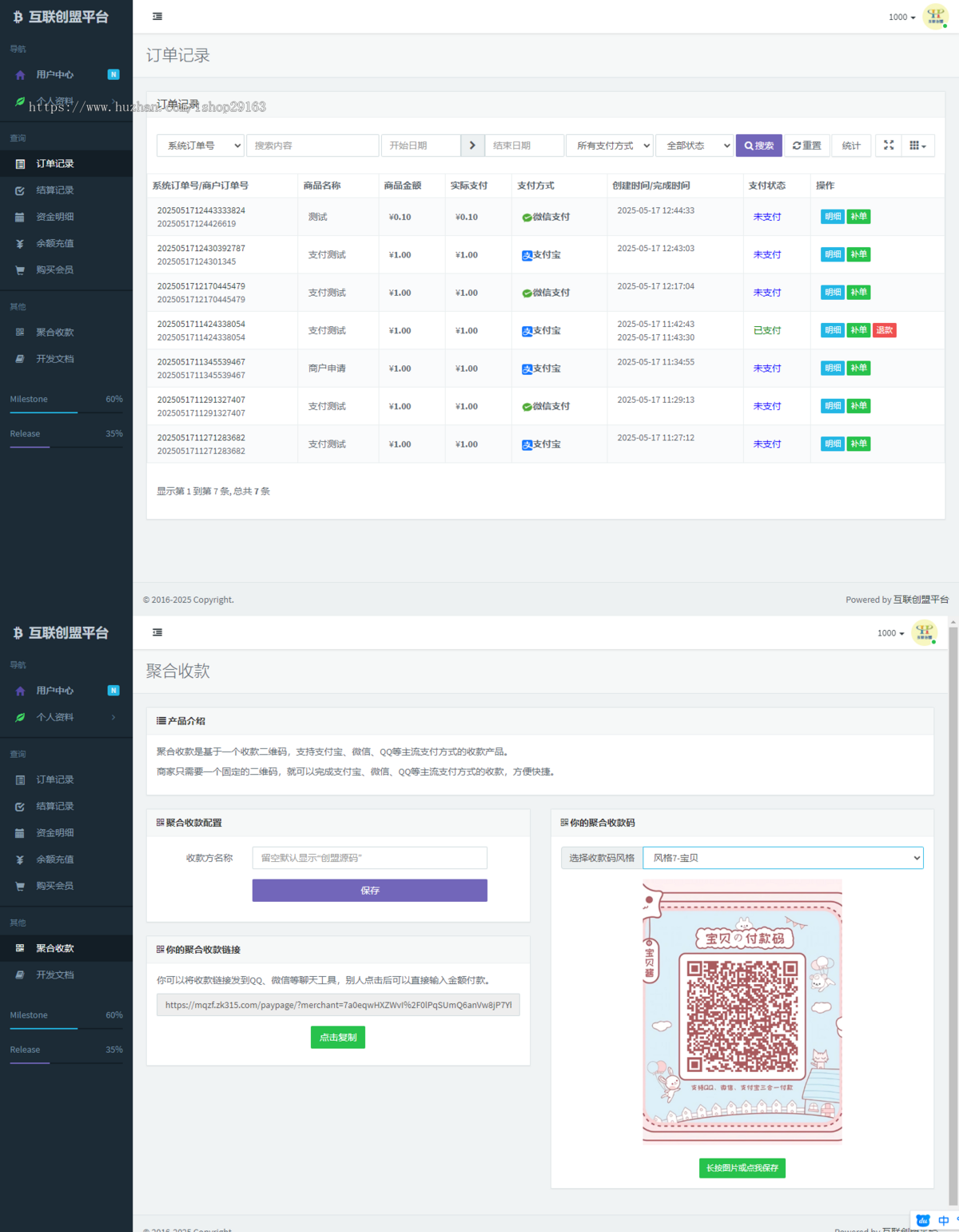959x1232 pixels.
Task: Click 余额充值 yen icon in 订单记录 page sidebar
Action: (x=20, y=244)
